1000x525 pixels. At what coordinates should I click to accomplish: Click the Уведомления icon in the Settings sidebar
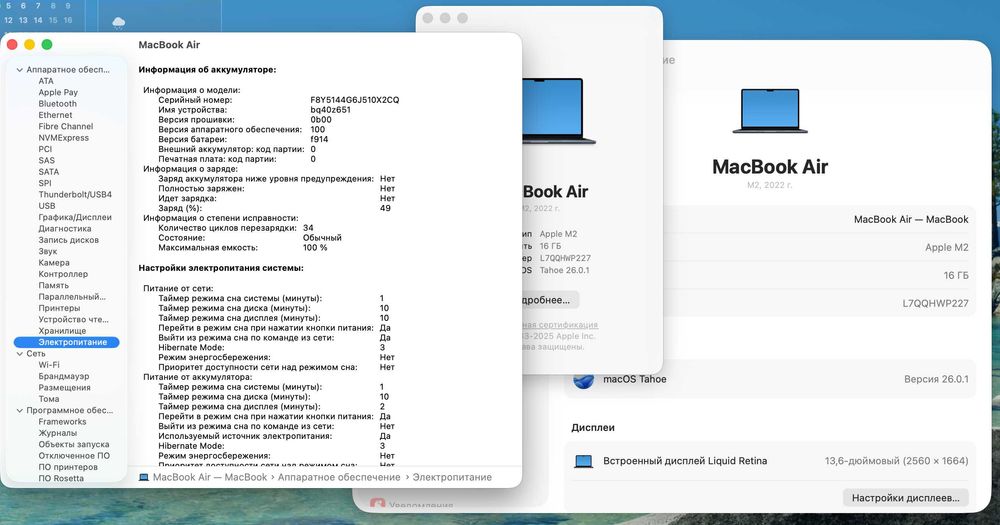click(x=378, y=505)
